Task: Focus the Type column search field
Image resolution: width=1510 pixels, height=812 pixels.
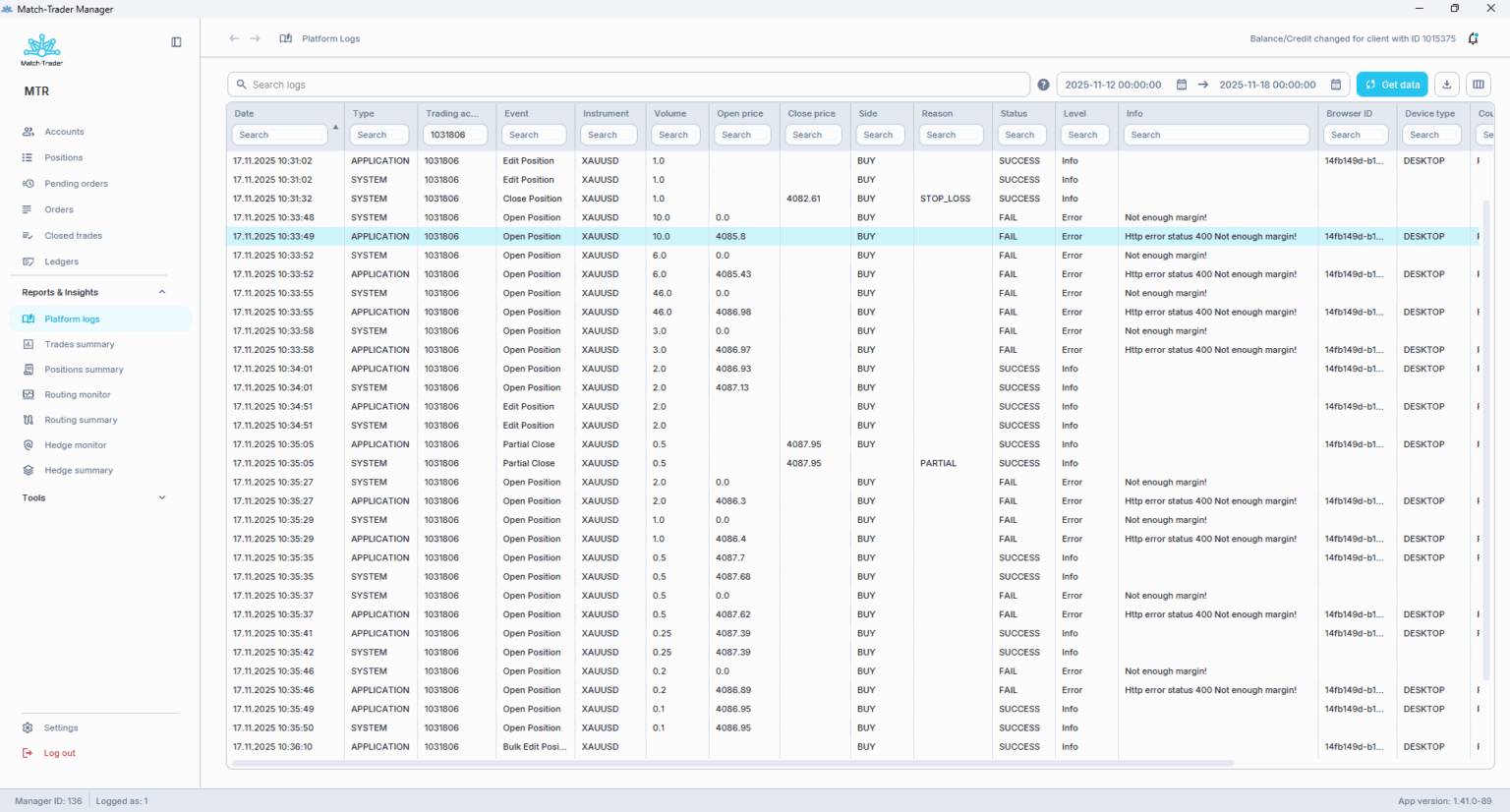Action: click(x=379, y=135)
